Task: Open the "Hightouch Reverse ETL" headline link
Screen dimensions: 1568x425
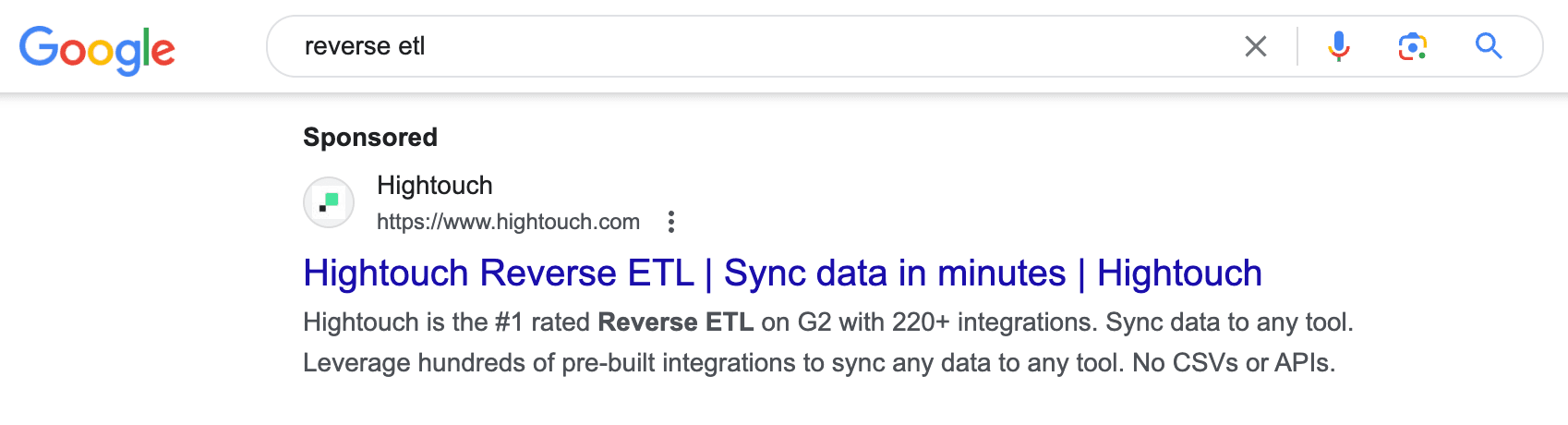Action: (499, 273)
